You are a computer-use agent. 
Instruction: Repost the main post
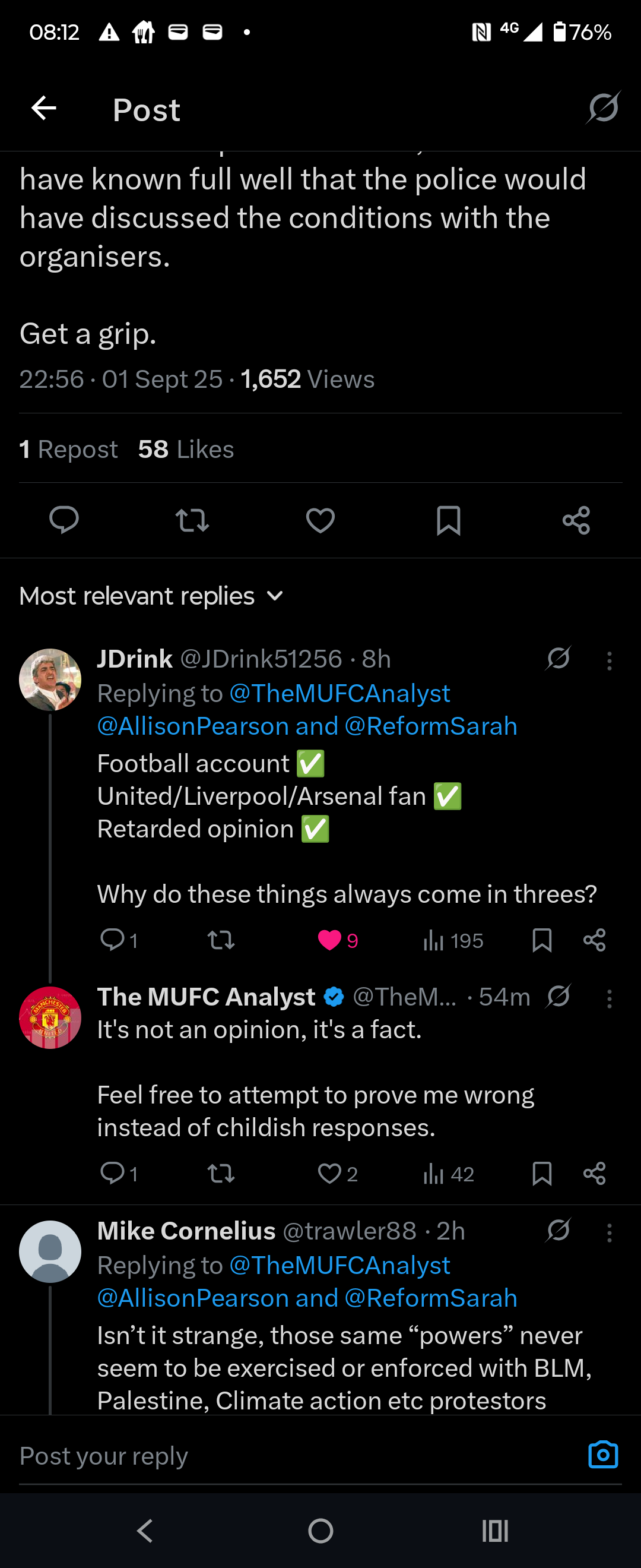tap(192, 520)
